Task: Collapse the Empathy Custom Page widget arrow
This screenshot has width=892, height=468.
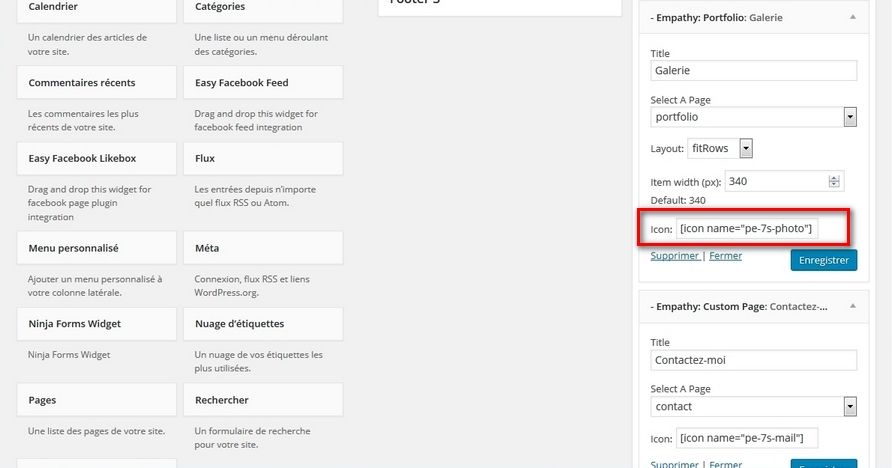Action: click(x=852, y=306)
